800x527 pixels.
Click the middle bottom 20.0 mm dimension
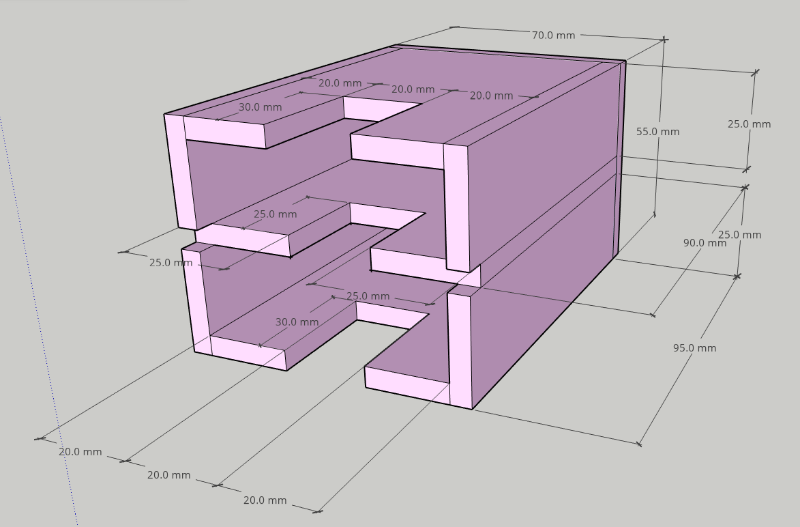(x=169, y=475)
